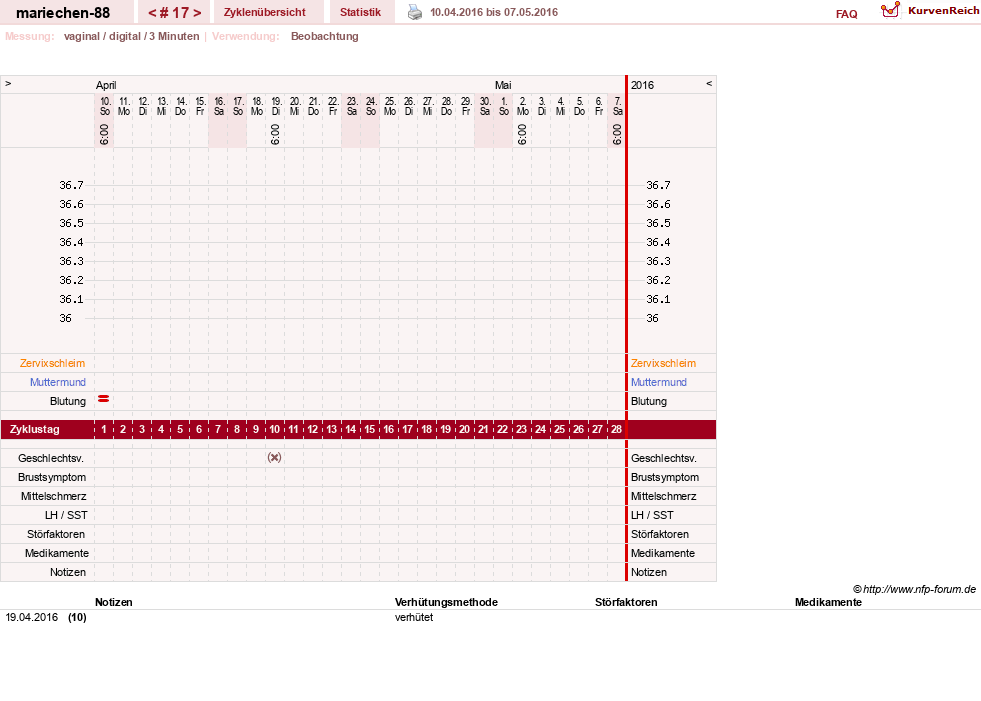The width and height of the screenshot is (981, 701).
Task: Select the bottom Medikamente column header
Action: pyautogui.click(x=828, y=602)
